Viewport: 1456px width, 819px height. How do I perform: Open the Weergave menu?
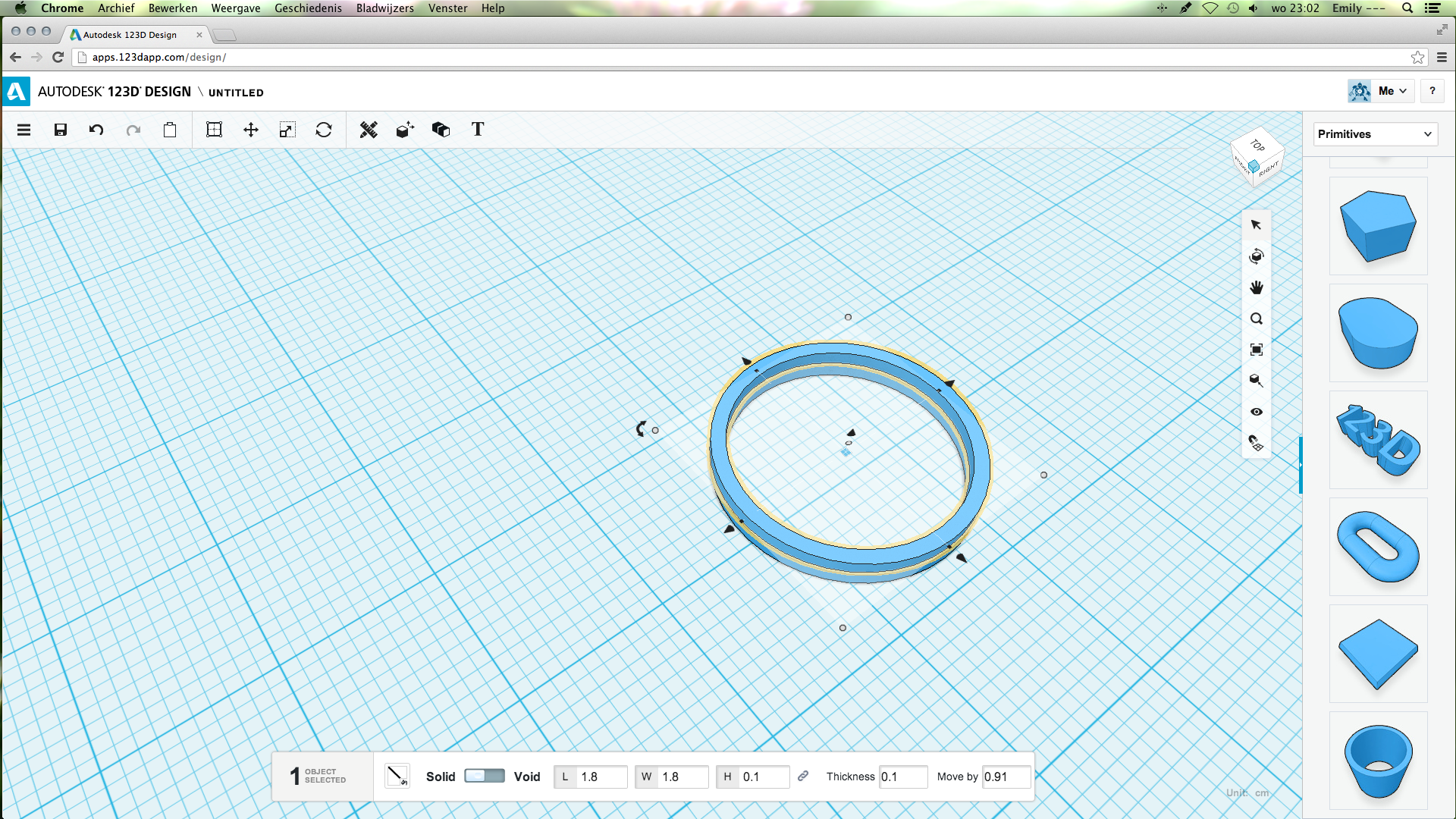coord(236,8)
